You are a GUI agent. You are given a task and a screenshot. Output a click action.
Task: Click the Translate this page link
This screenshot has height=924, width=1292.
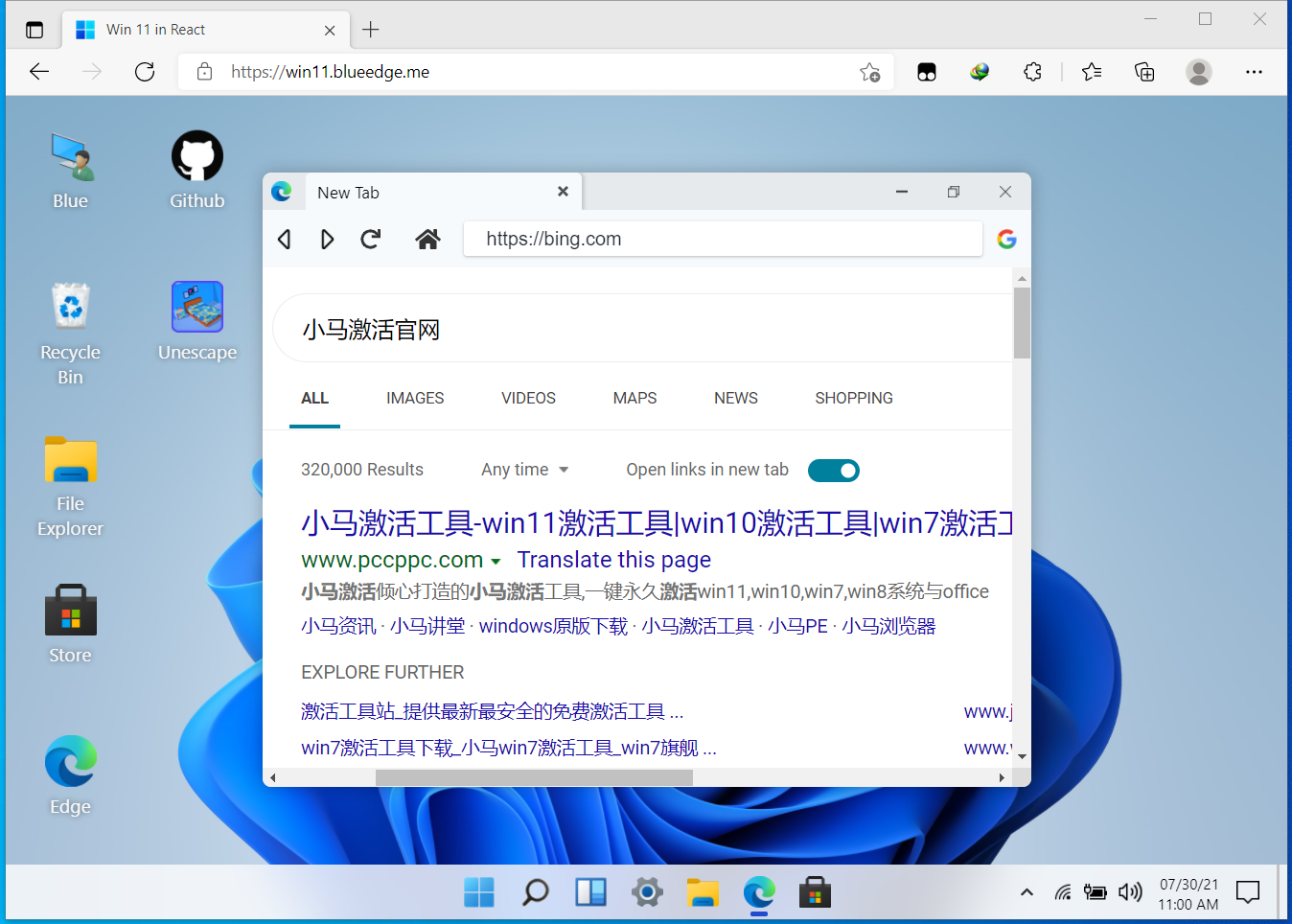click(614, 560)
